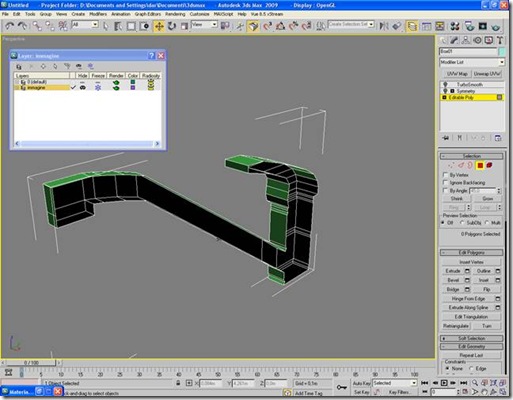Select the TurboSmooth modifier in stack
The height and width of the screenshot is (400, 513).
tap(469, 85)
